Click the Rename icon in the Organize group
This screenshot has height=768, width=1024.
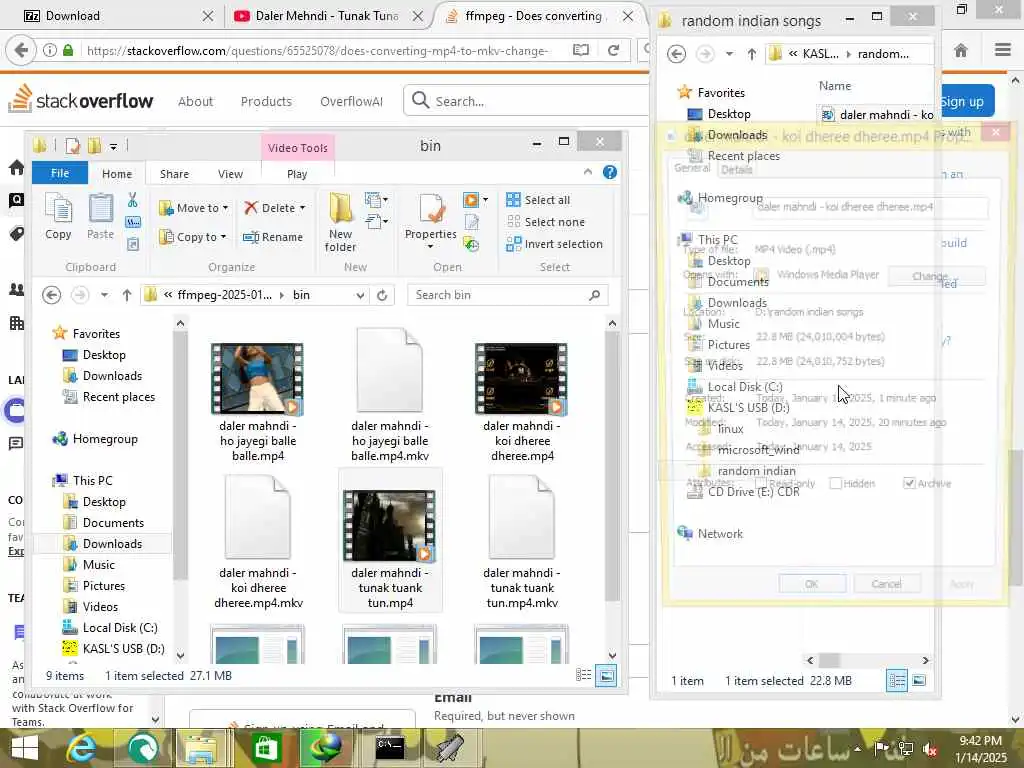click(250, 237)
